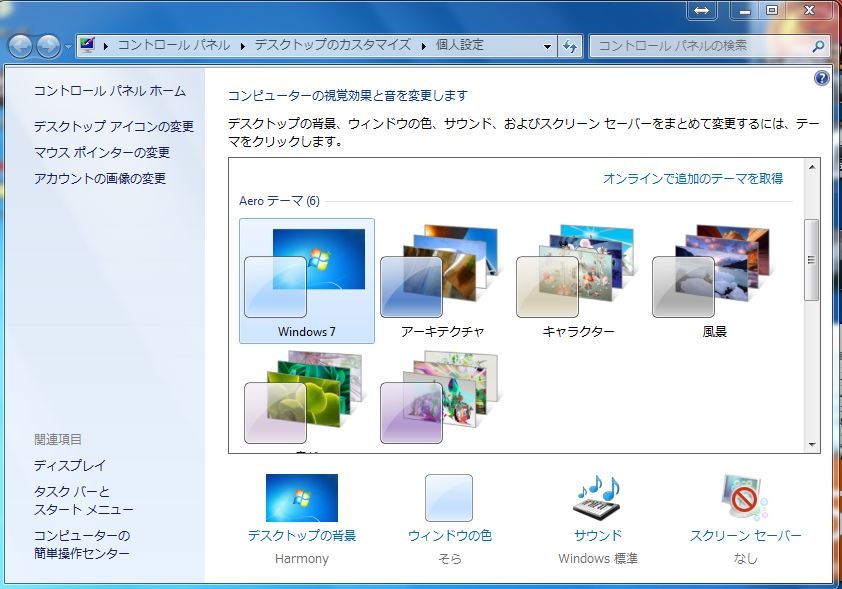This screenshot has width=842, height=589.
Task: Click 関連項目 section label
Action: (58, 440)
